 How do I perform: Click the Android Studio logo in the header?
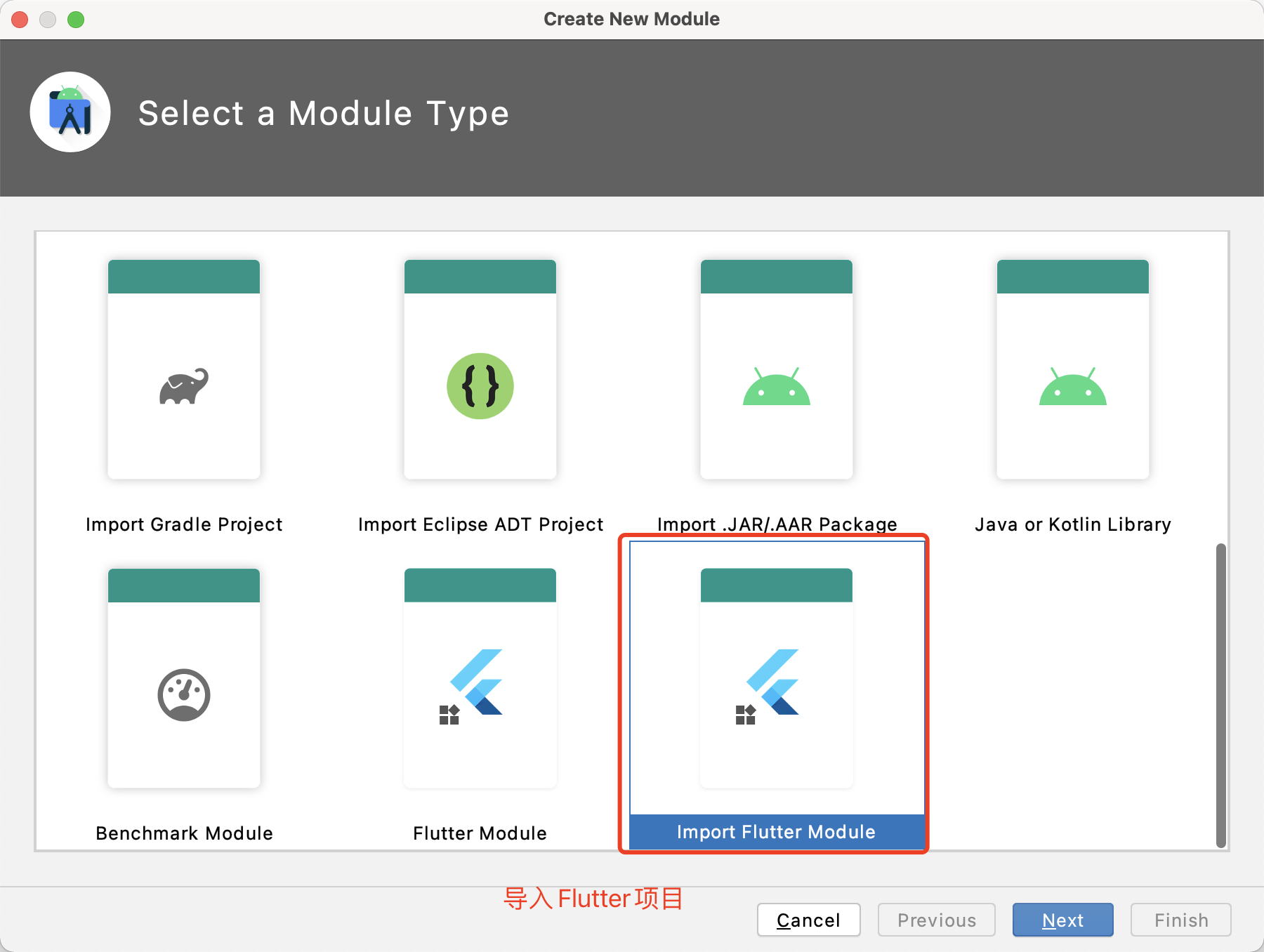click(70, 111)
